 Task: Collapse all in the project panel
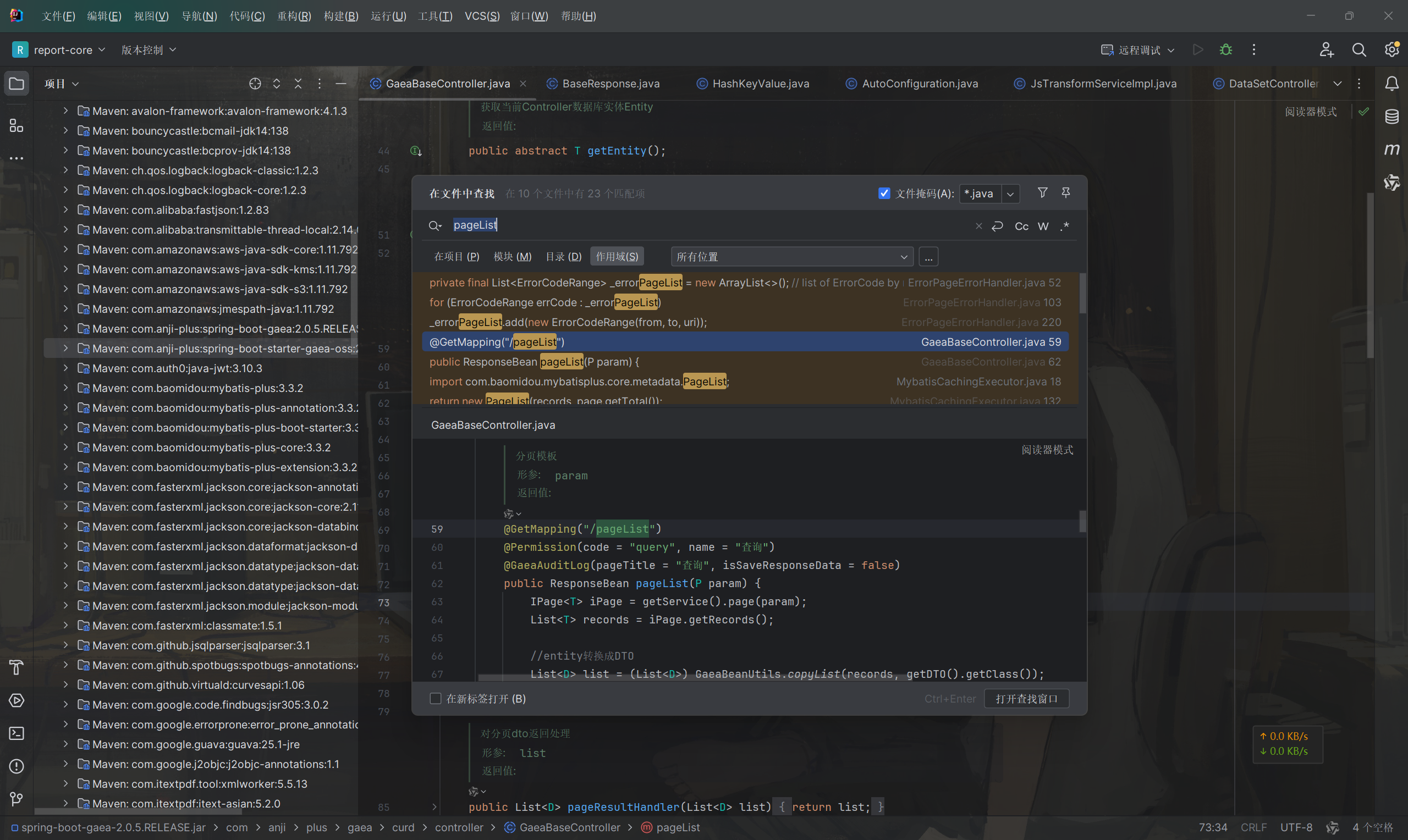coord(298,84)
